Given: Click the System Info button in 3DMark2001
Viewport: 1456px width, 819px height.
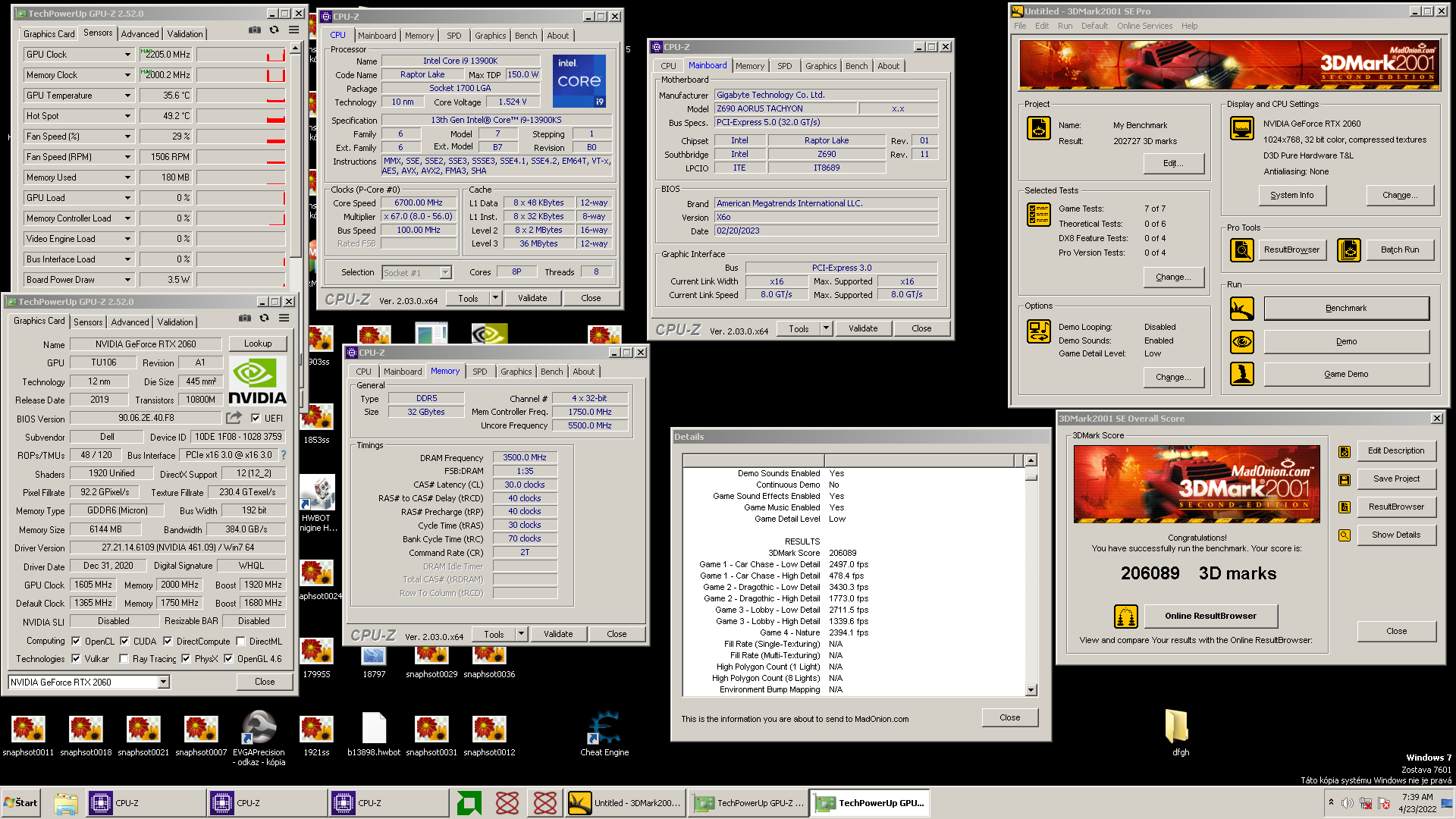Looking at the screenshot, I should 1291,195.
